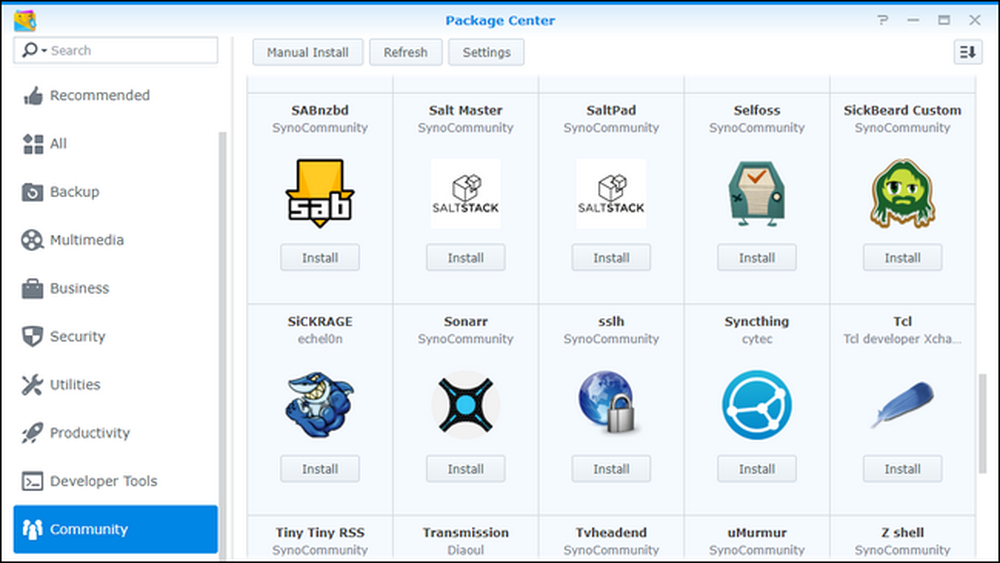Select the Productivity category
Viewport: 1000px width, 563px height.
pos(115,433)
